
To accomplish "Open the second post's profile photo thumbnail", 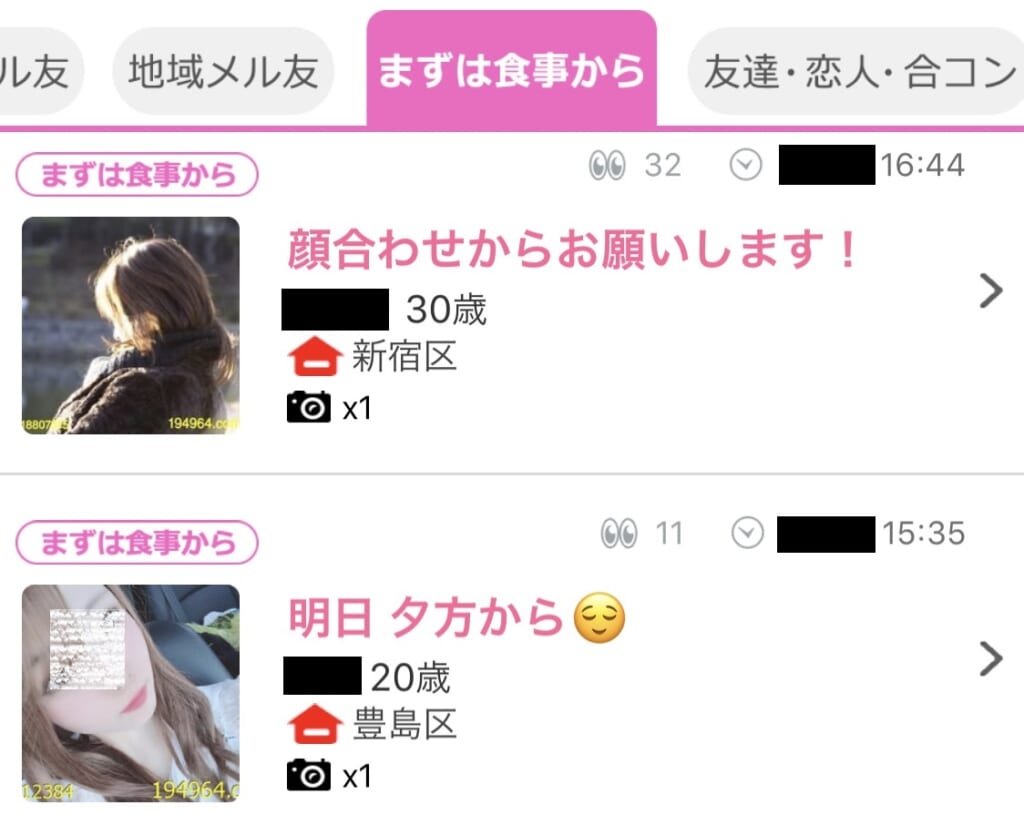I will click(131, 693).
